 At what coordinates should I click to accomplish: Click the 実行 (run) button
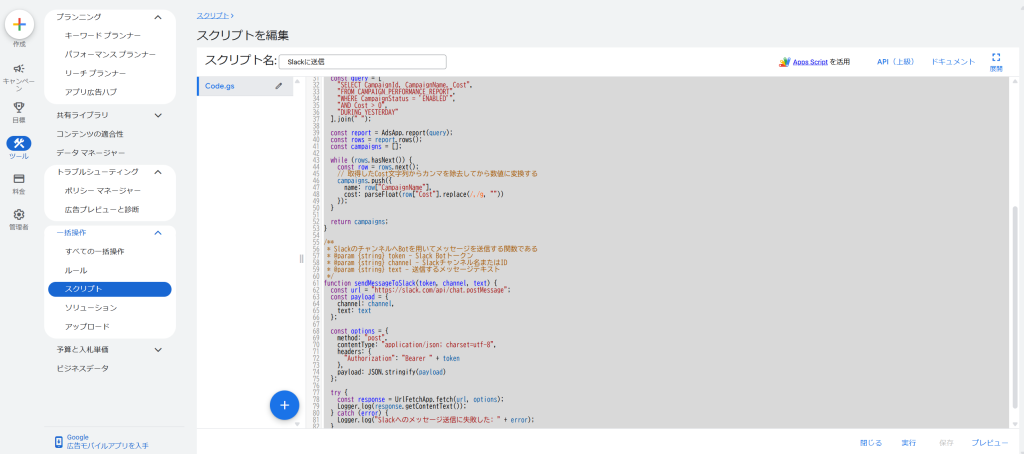908,442
